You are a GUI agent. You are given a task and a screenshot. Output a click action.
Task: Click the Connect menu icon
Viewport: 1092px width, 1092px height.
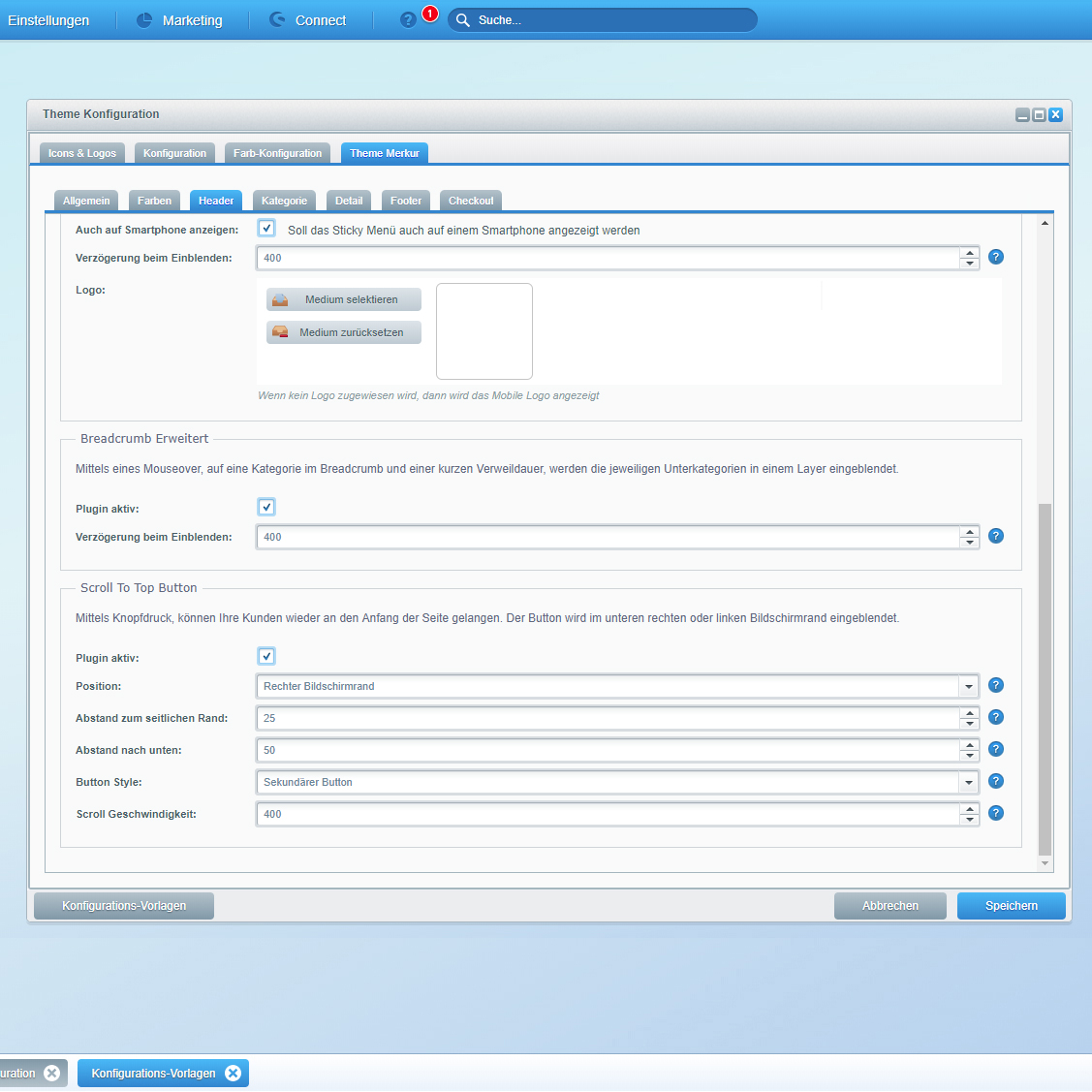pos(277,20)
